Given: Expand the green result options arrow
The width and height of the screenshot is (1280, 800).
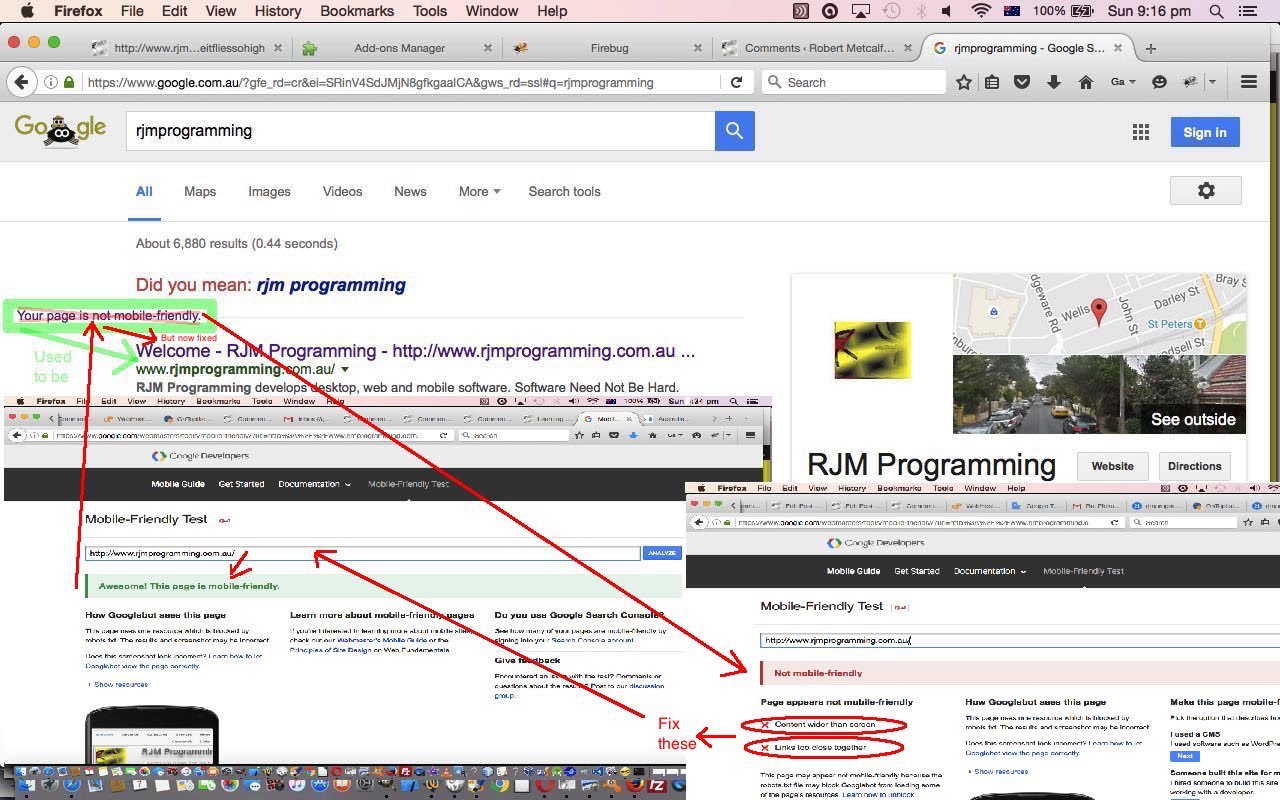Looking at the screenshot, I should (x=345, y=370).
